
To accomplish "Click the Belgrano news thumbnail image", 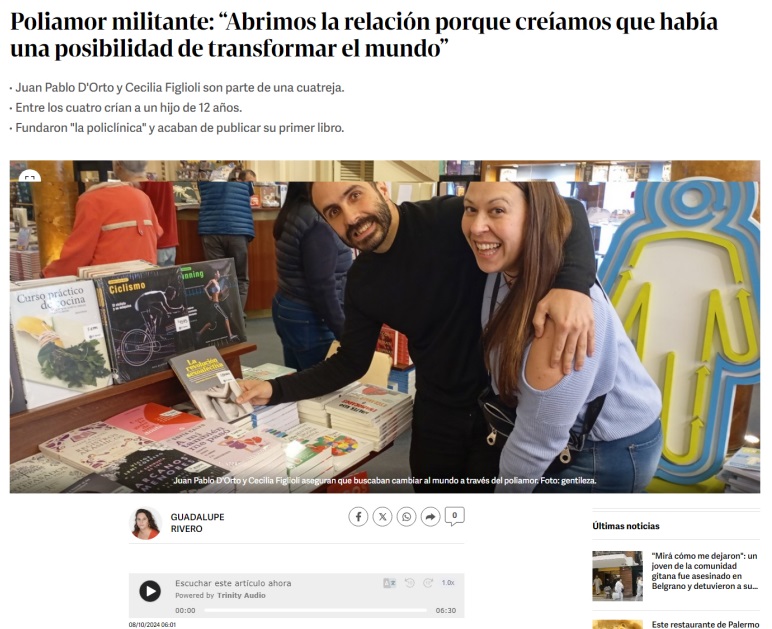I will tap(617, 576).
